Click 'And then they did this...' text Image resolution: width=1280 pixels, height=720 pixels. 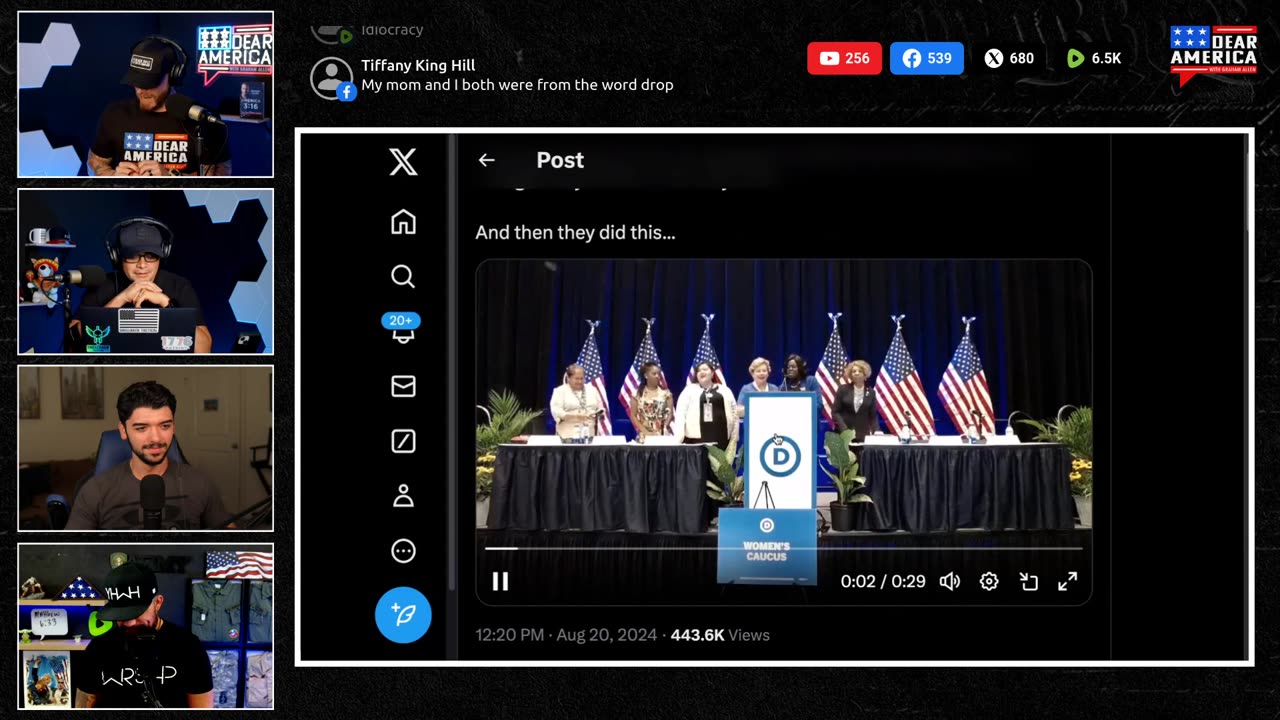575,232
